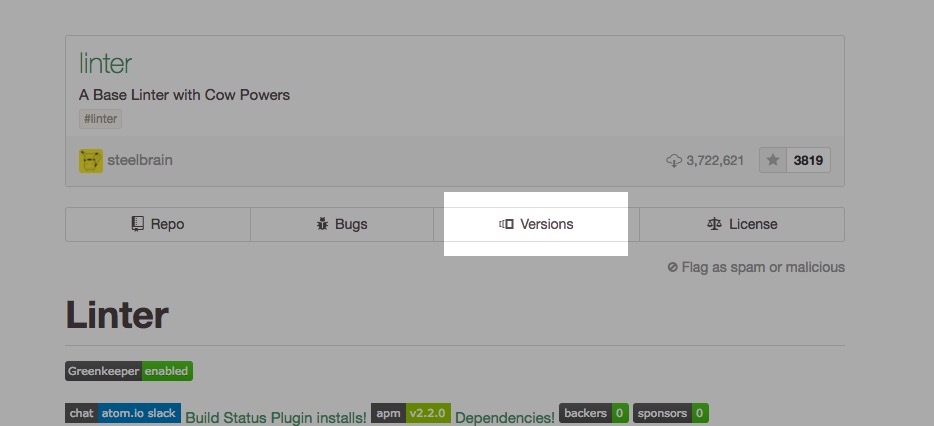Click the download cloud icon
The width and height of the screenshot is (934, 426).
[x=673, y=161]
